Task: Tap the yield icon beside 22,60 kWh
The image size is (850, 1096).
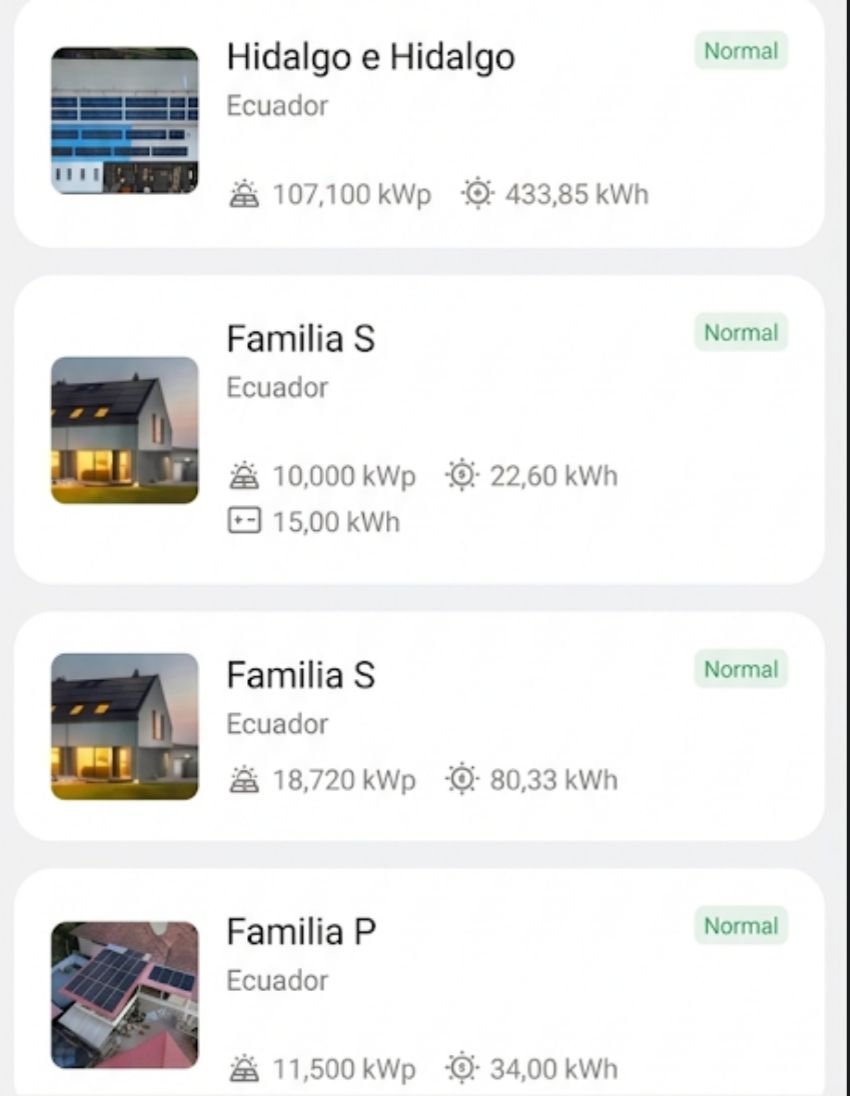Action: click(x=461, y=476)
